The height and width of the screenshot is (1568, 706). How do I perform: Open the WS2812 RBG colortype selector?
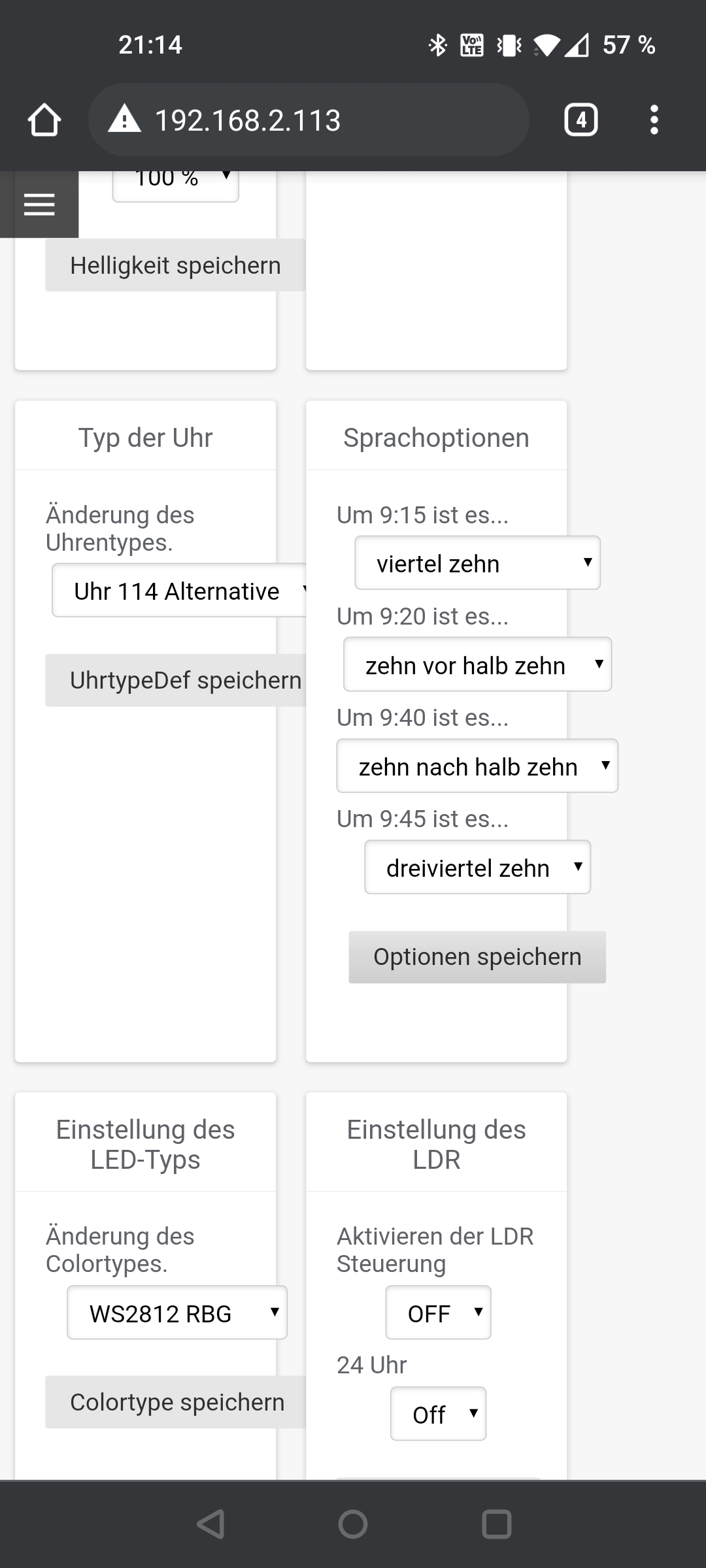[177, 1313]
